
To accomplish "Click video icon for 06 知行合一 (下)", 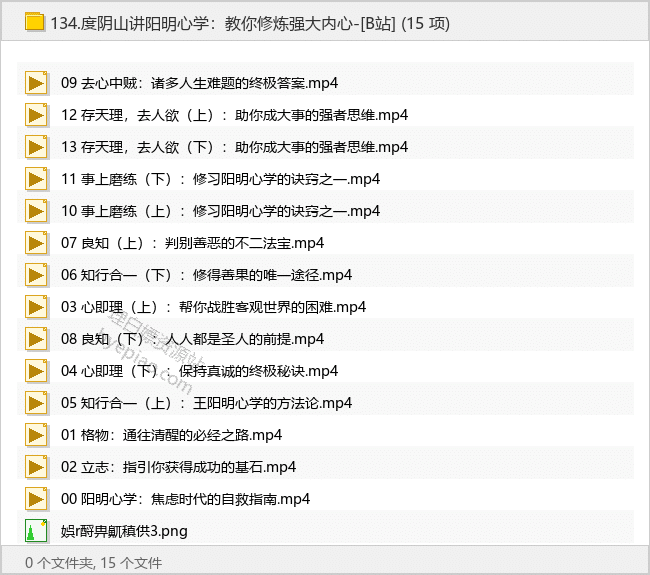I will click(36, 275).
